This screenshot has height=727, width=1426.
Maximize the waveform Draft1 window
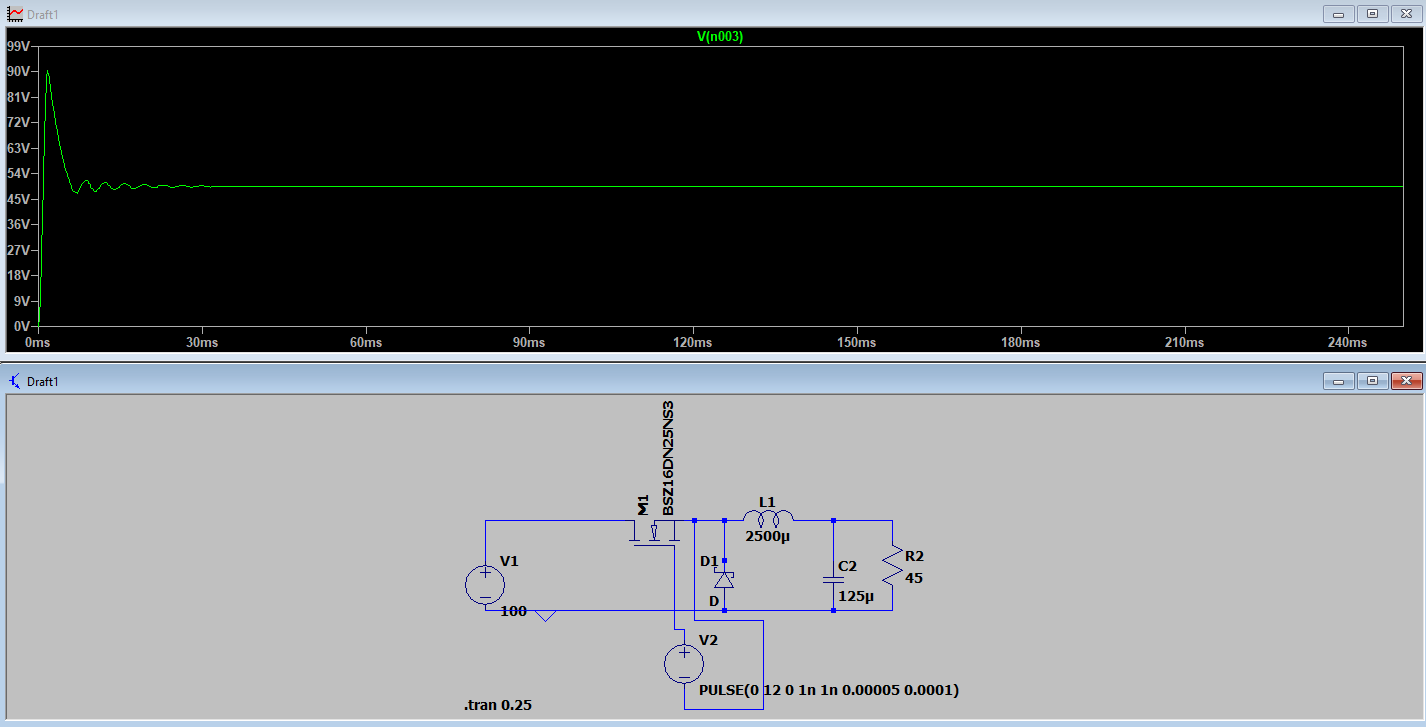point(1372,14)
